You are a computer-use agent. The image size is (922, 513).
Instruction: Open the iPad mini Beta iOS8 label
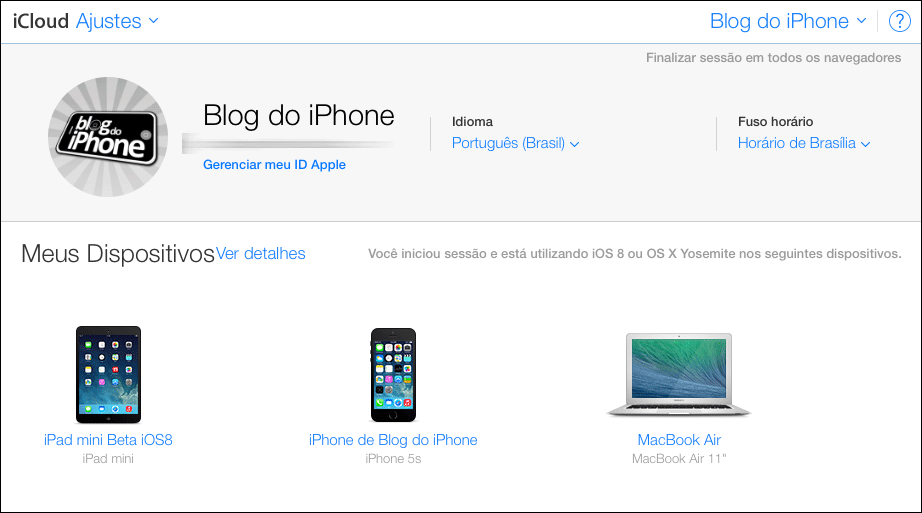(108, 440)
